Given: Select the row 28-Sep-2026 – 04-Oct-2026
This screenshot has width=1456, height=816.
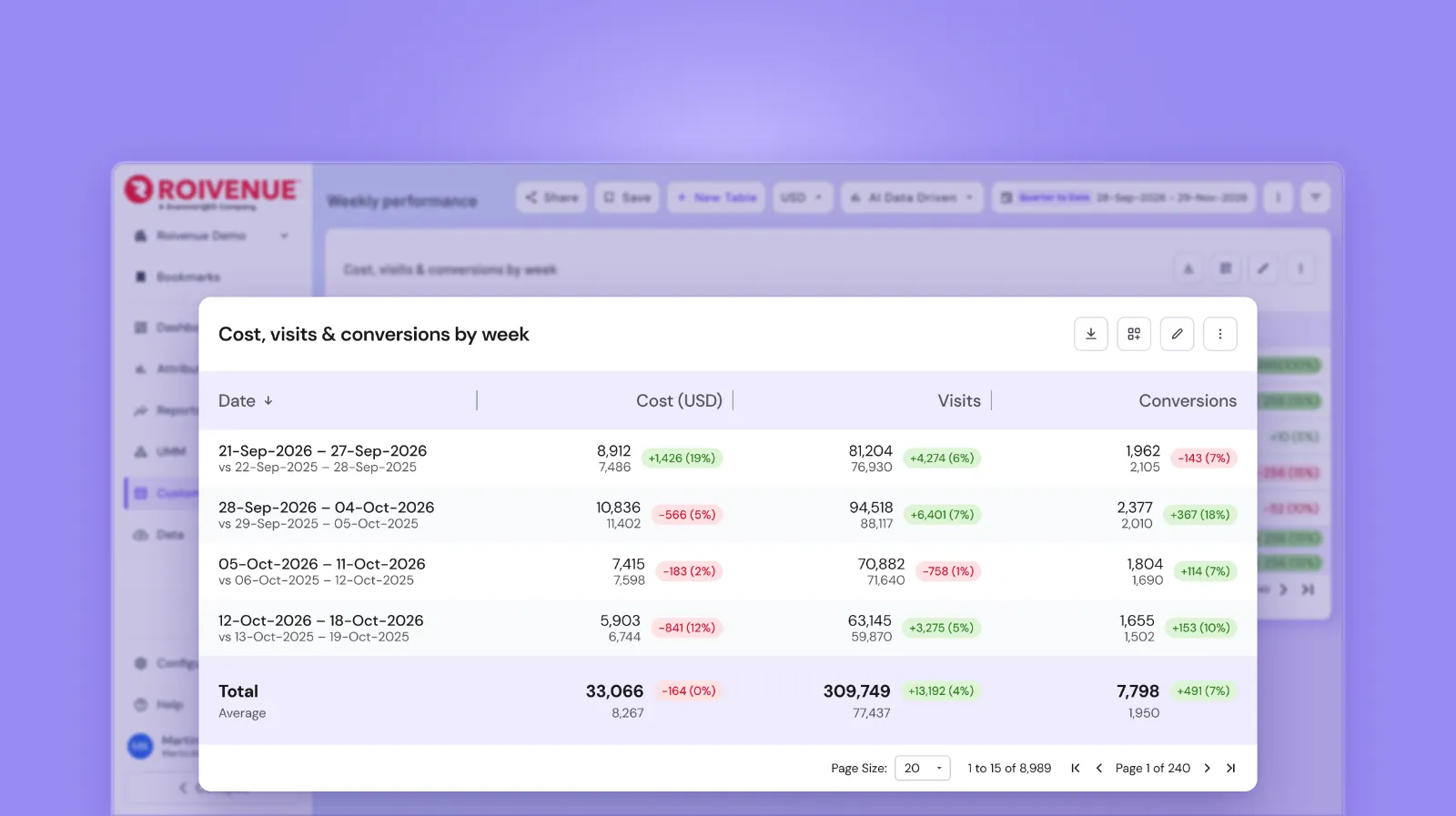Looking at the screenshot, I should tap(727, 514).
